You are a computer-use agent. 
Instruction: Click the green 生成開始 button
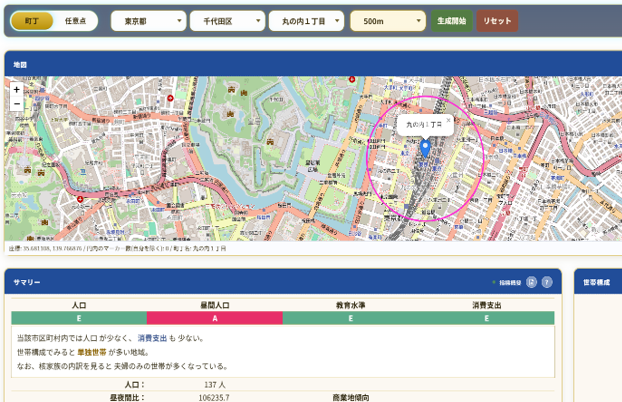[451, 21]
